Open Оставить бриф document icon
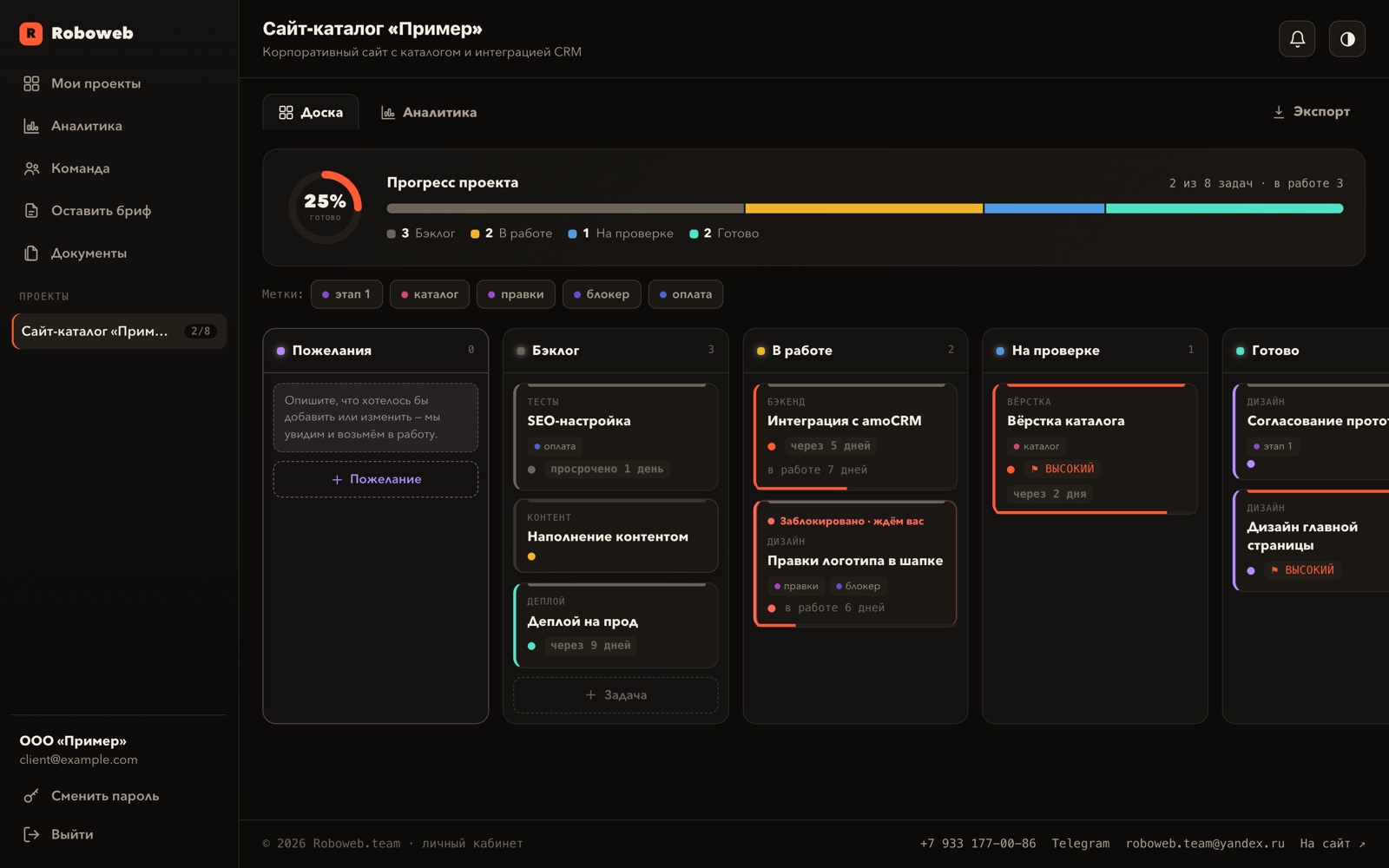Screen dimensions: 1389x868 [x=31, y=211]
